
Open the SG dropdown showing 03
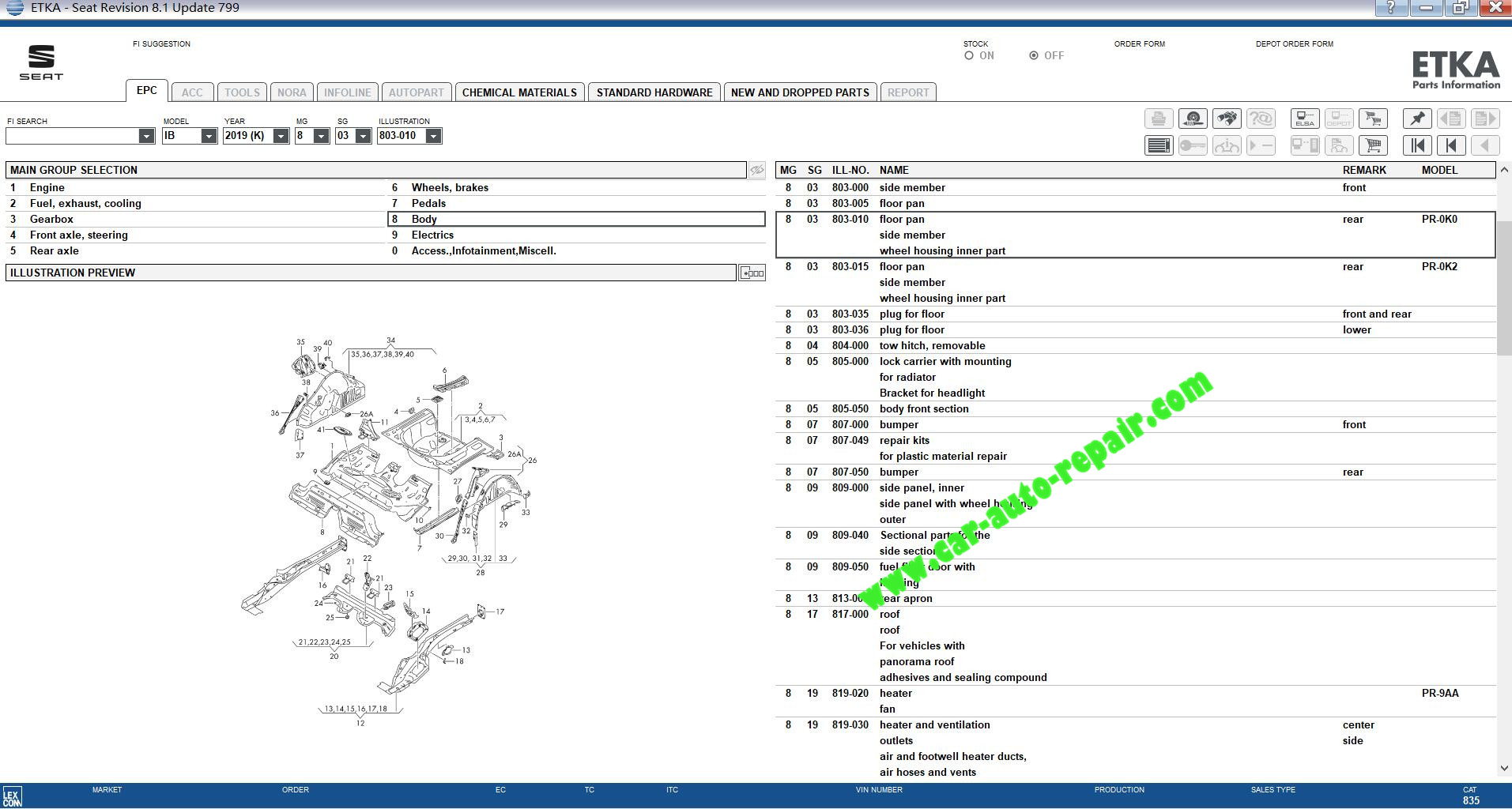[363, 136]
